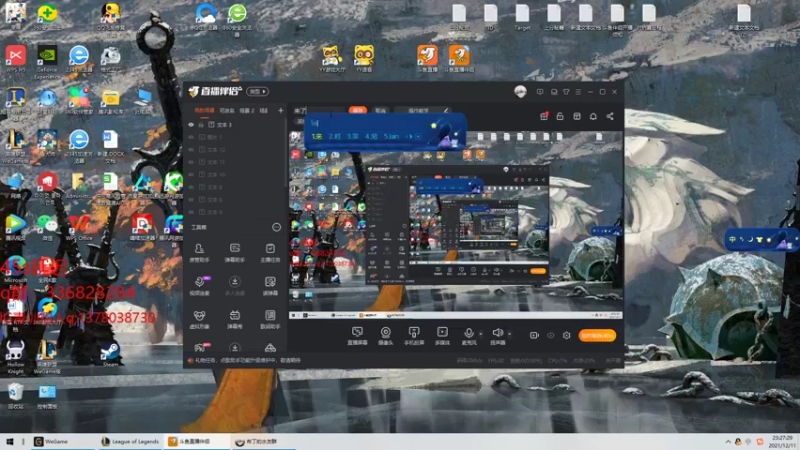Open the hamburger menu in the title bar
800x450 pixels.
(578, 92)
